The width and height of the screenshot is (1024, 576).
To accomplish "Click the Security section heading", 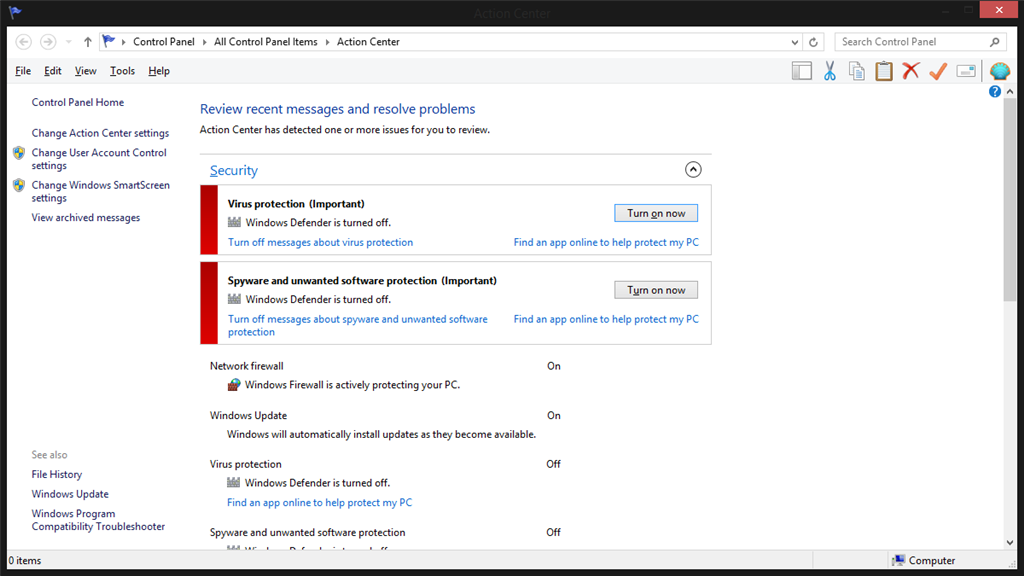I will coord(234,170).
